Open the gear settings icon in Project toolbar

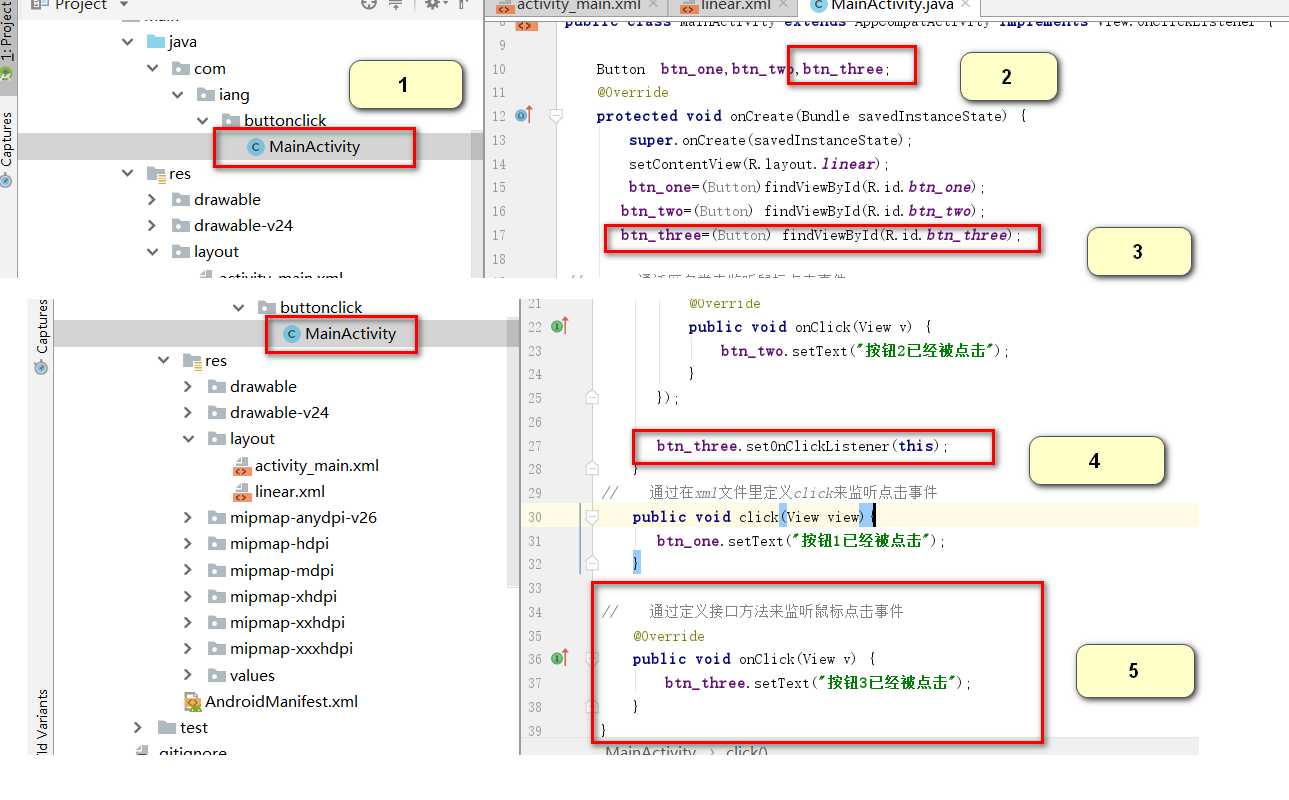[432, 4]
